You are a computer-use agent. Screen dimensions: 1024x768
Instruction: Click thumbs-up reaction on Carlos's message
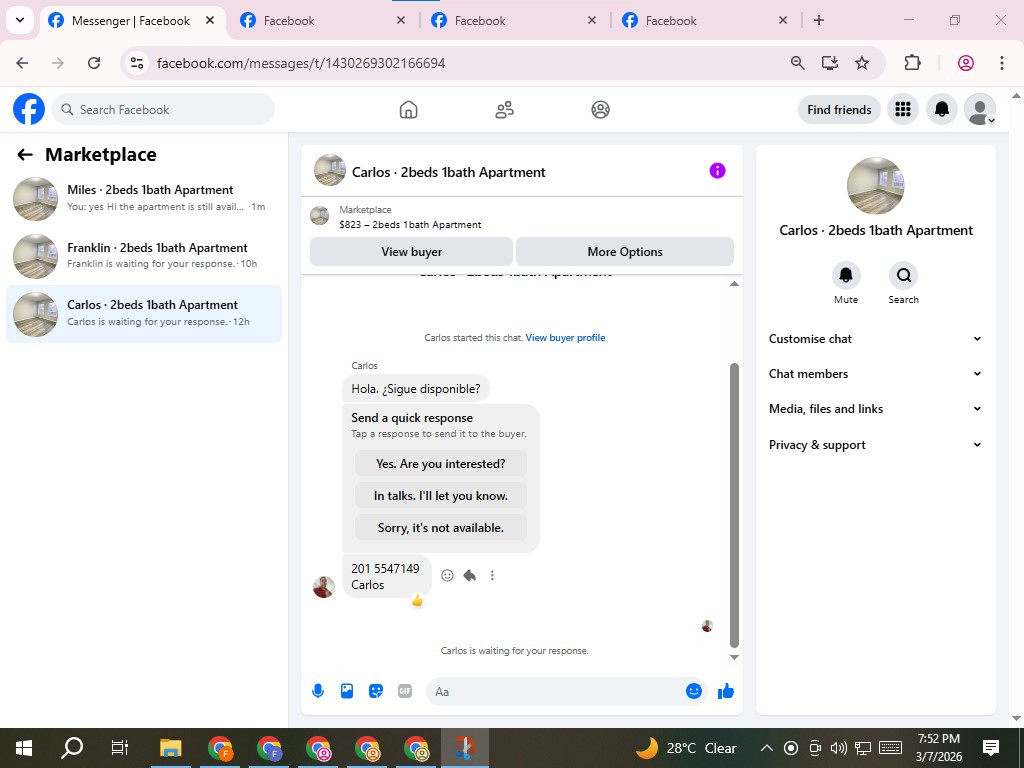coord(417,600)
